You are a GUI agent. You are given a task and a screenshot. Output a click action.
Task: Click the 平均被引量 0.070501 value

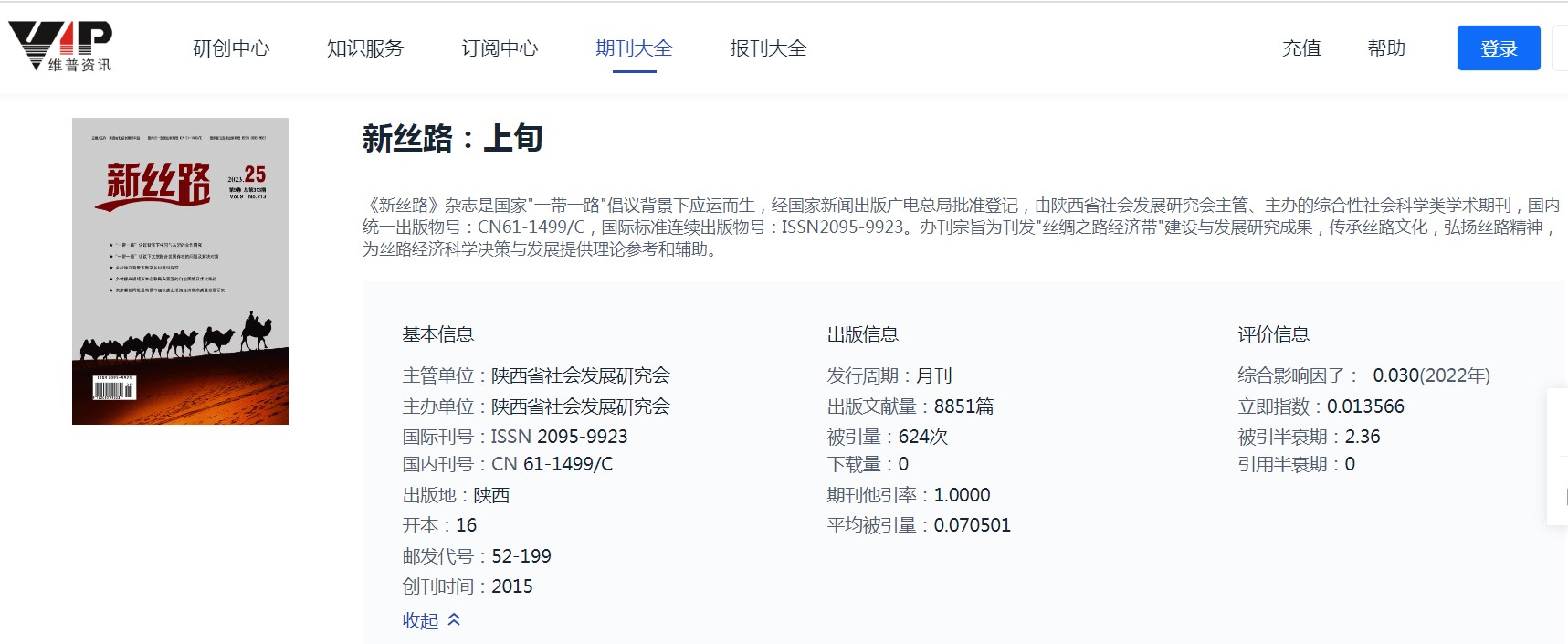(x=973, y=525)
